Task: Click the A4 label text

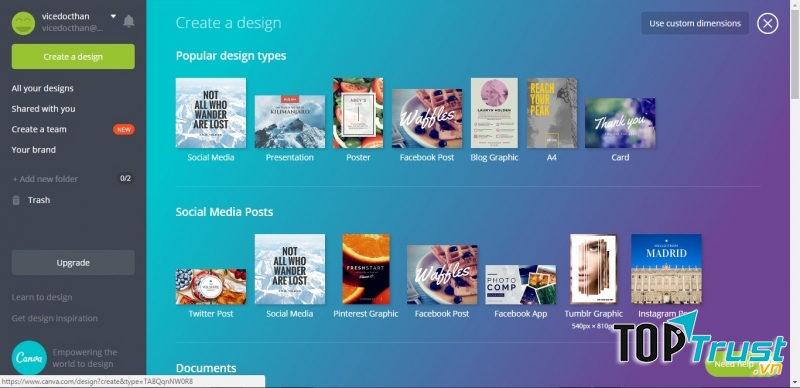Action: point(552,157)
